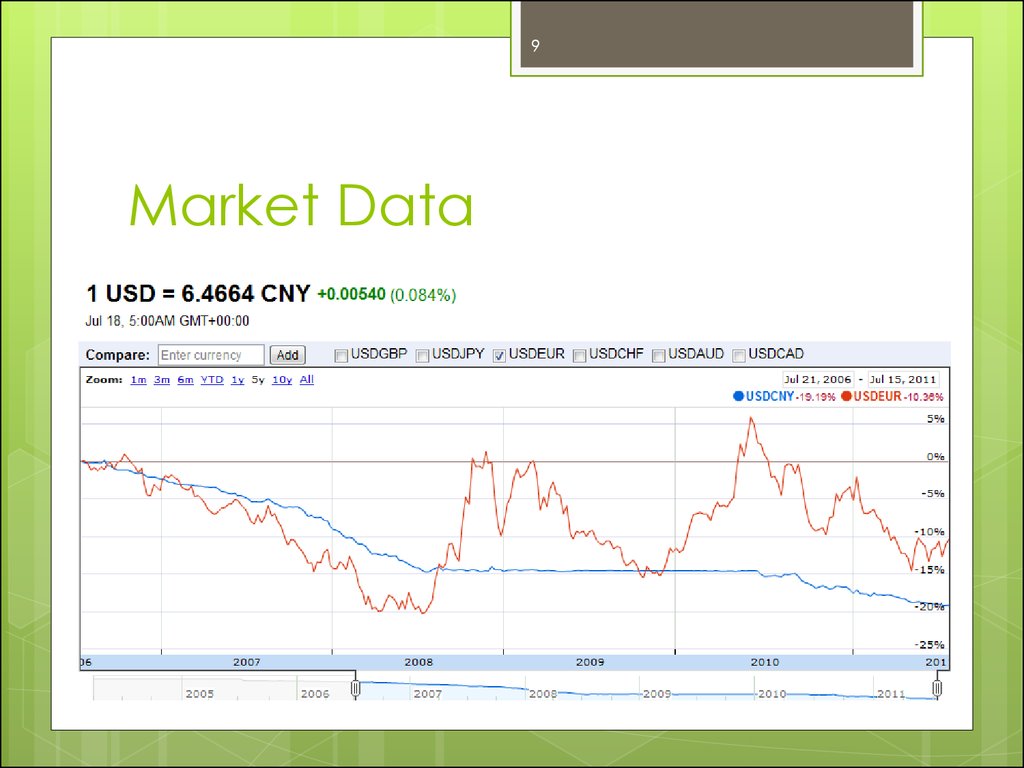The height and width of the screenshot is (768, 1024).
Task: Uncheck the USDEUR comparison checkbox
Action: 500,356
